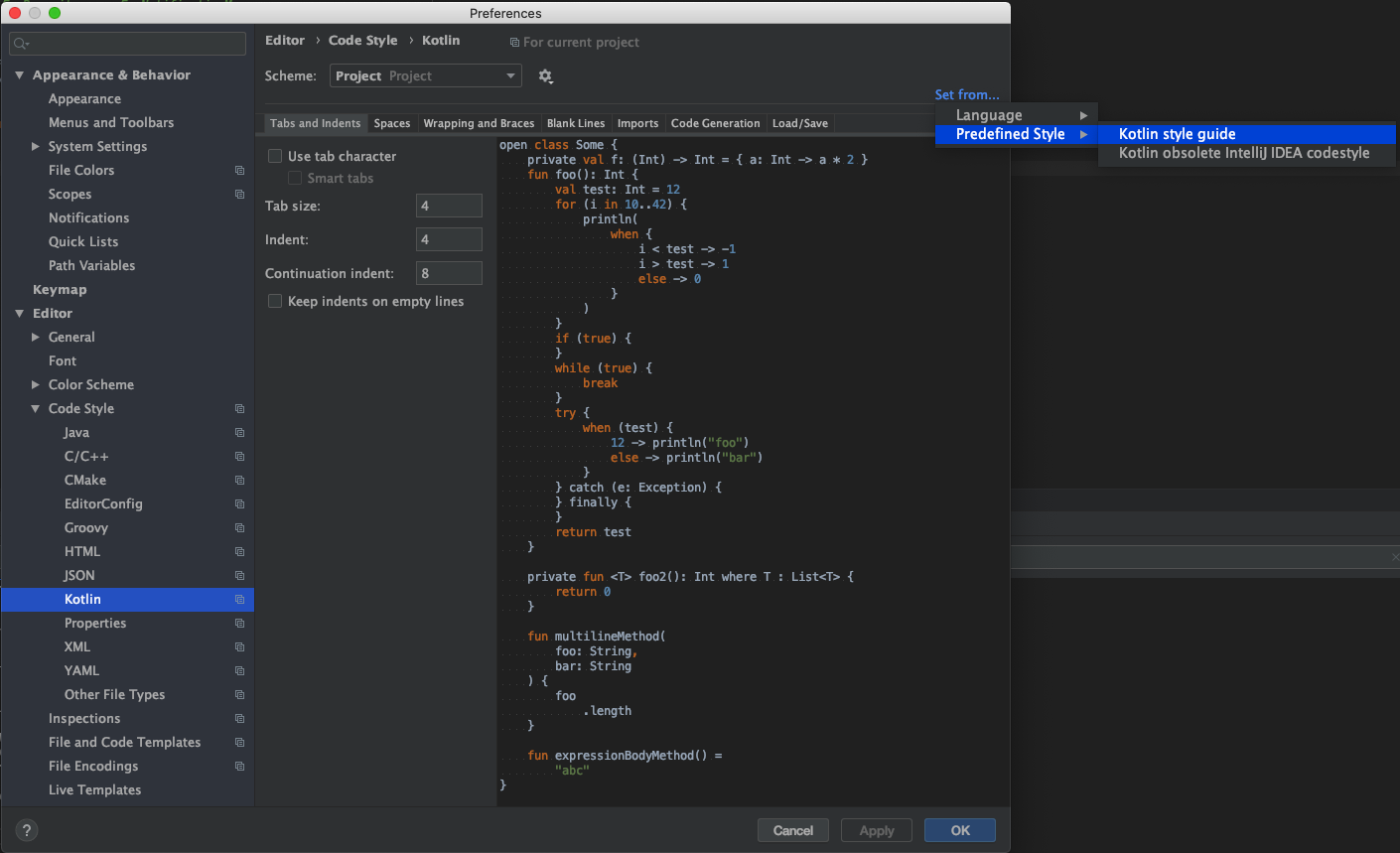Select Notifications in settings tree
The image size is (1400, 853).
[x=88, y=218]
